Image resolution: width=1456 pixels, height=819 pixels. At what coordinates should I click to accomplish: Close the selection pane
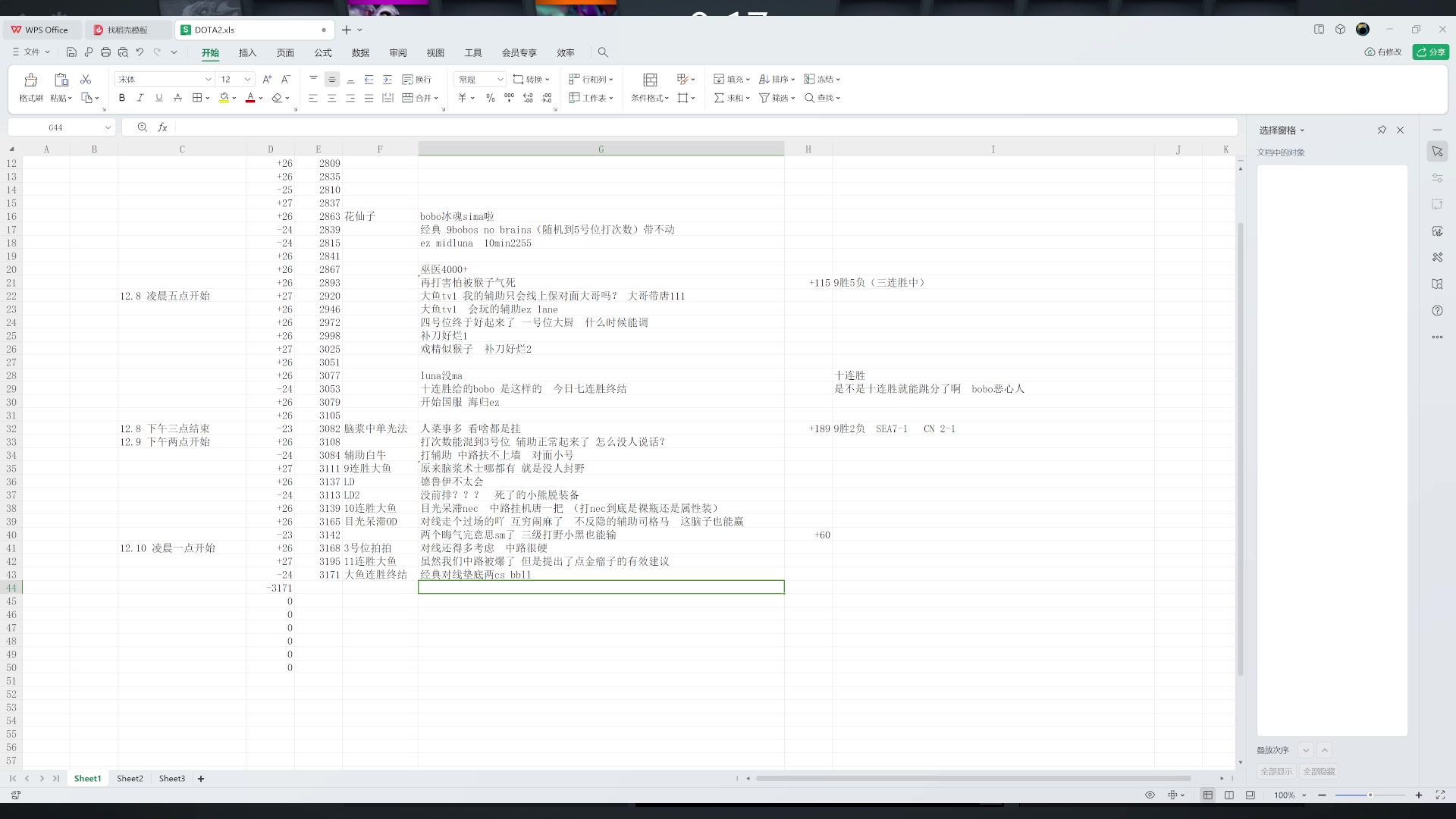[x=1401, y=130]
